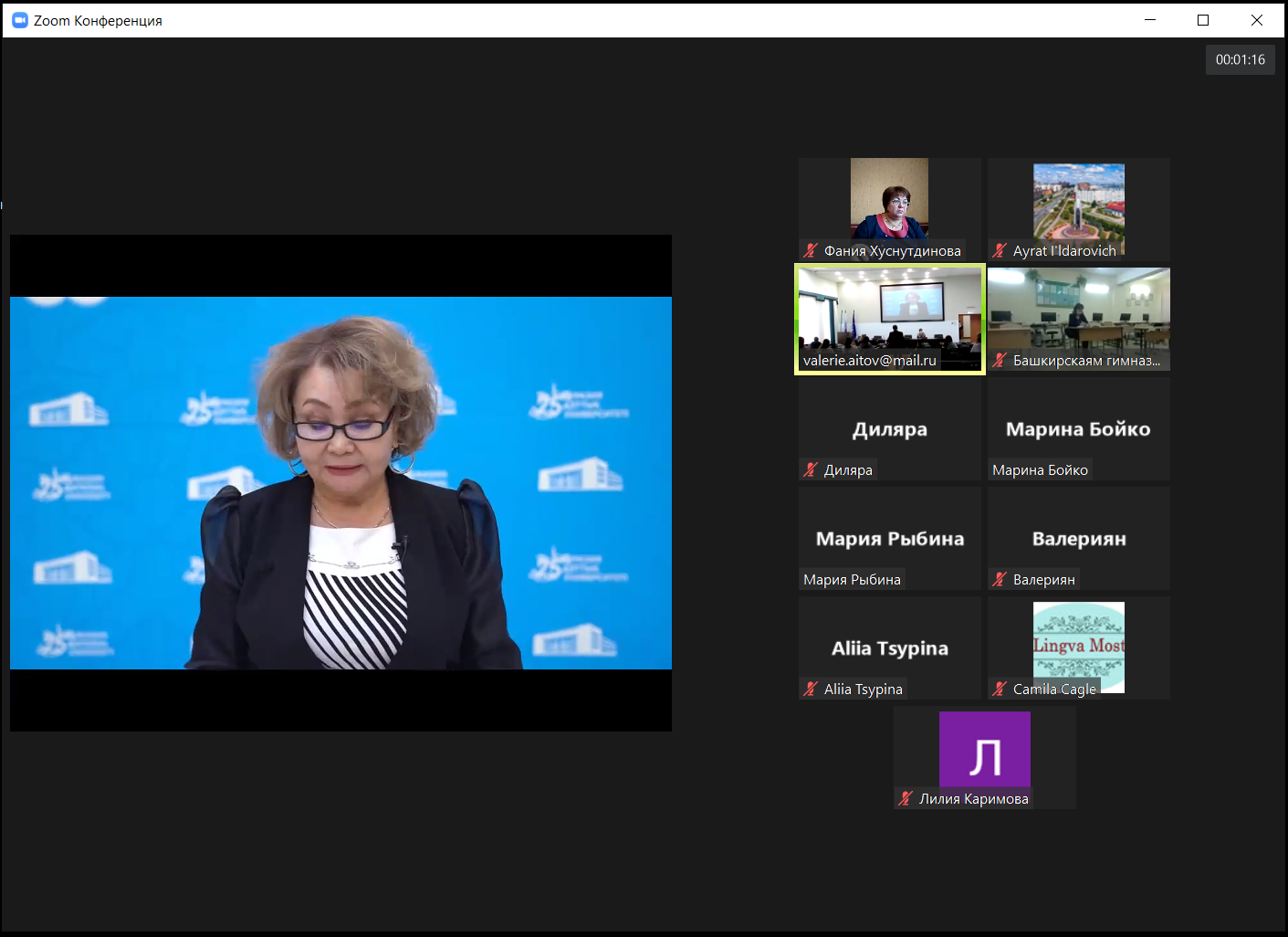Click muted mic icon beside Camila Cagle name
Viewport: 1288px width, 937px height.
pos(1000,689)
